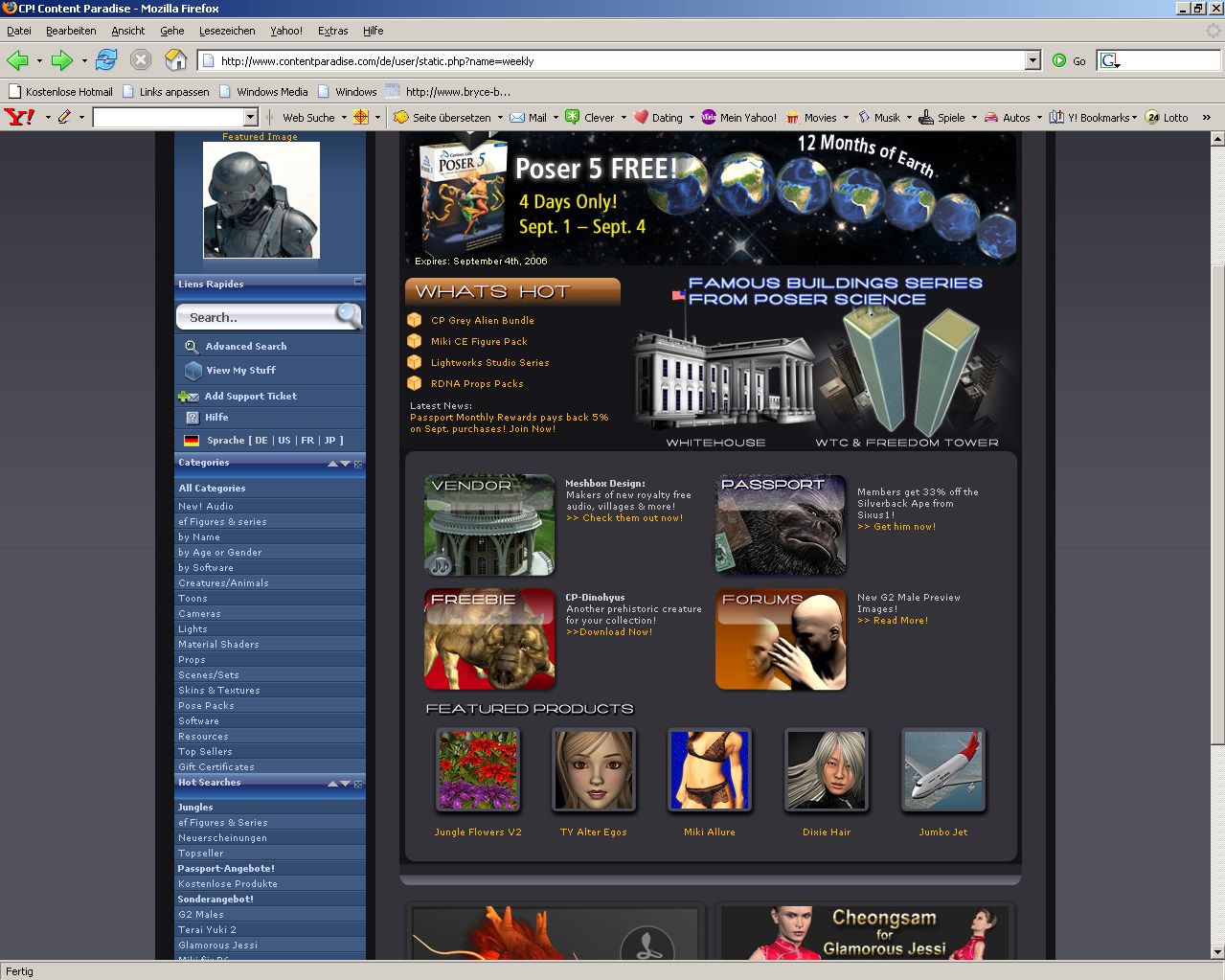Collapse the Categories panel arrows
This screenshot has width=1225, height=980.
(x=339, y=464)
